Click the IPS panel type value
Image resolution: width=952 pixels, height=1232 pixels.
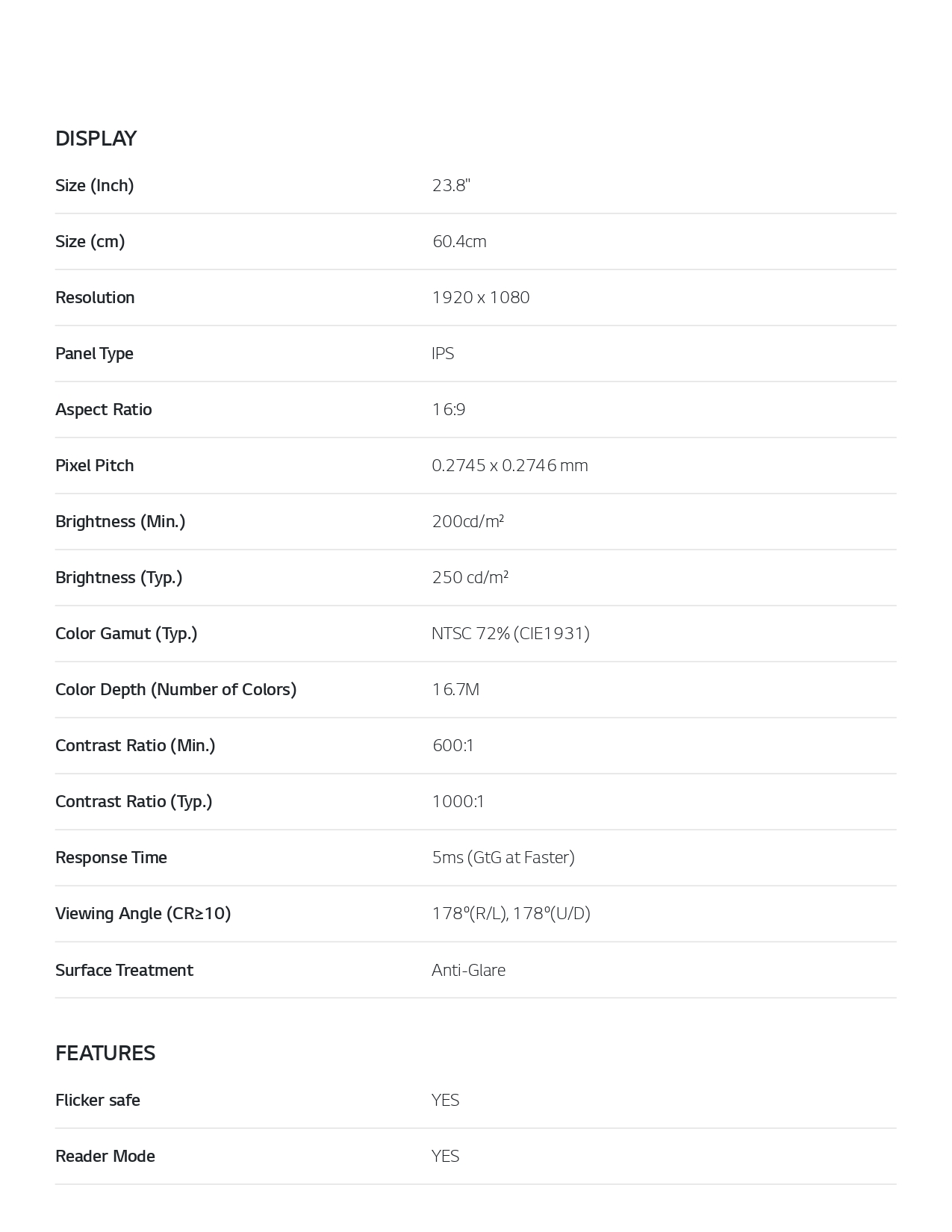click(x=443, y=353)
